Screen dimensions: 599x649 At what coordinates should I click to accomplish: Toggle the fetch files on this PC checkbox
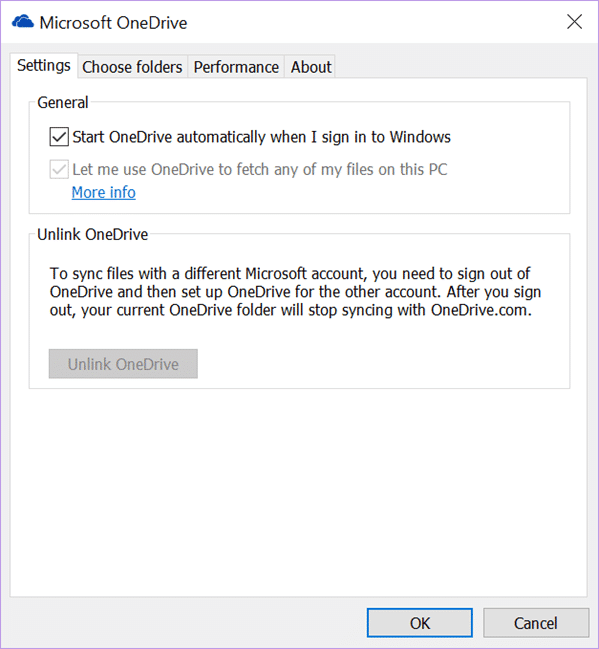(59, 169)
